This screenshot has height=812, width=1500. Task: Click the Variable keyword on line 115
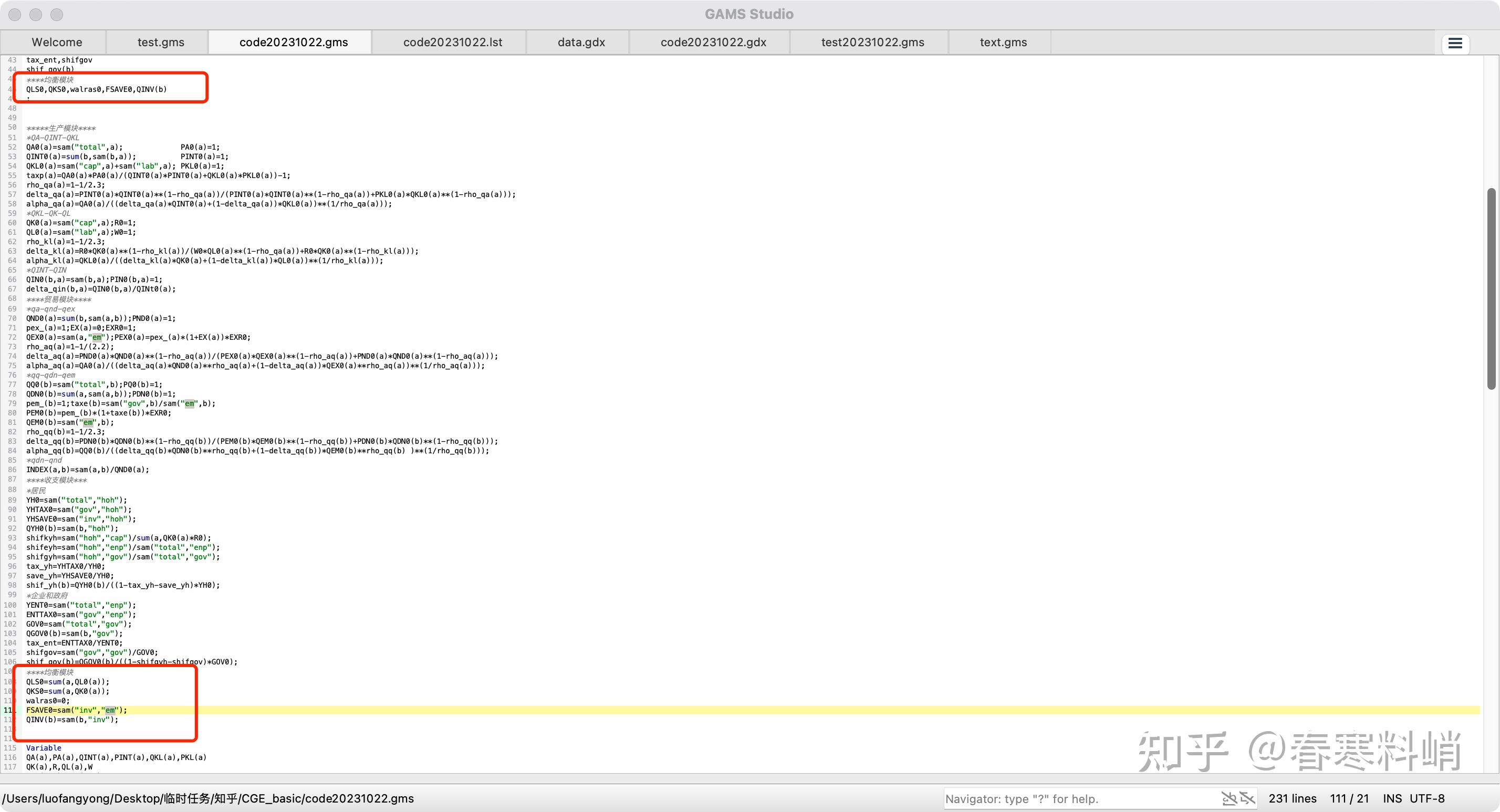coord(44,748)
